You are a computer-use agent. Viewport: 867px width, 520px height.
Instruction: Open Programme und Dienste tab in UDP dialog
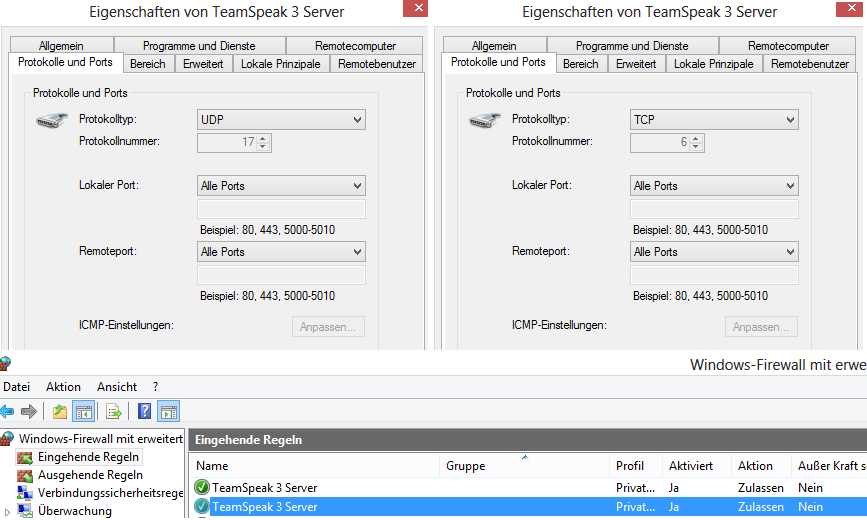199,45
